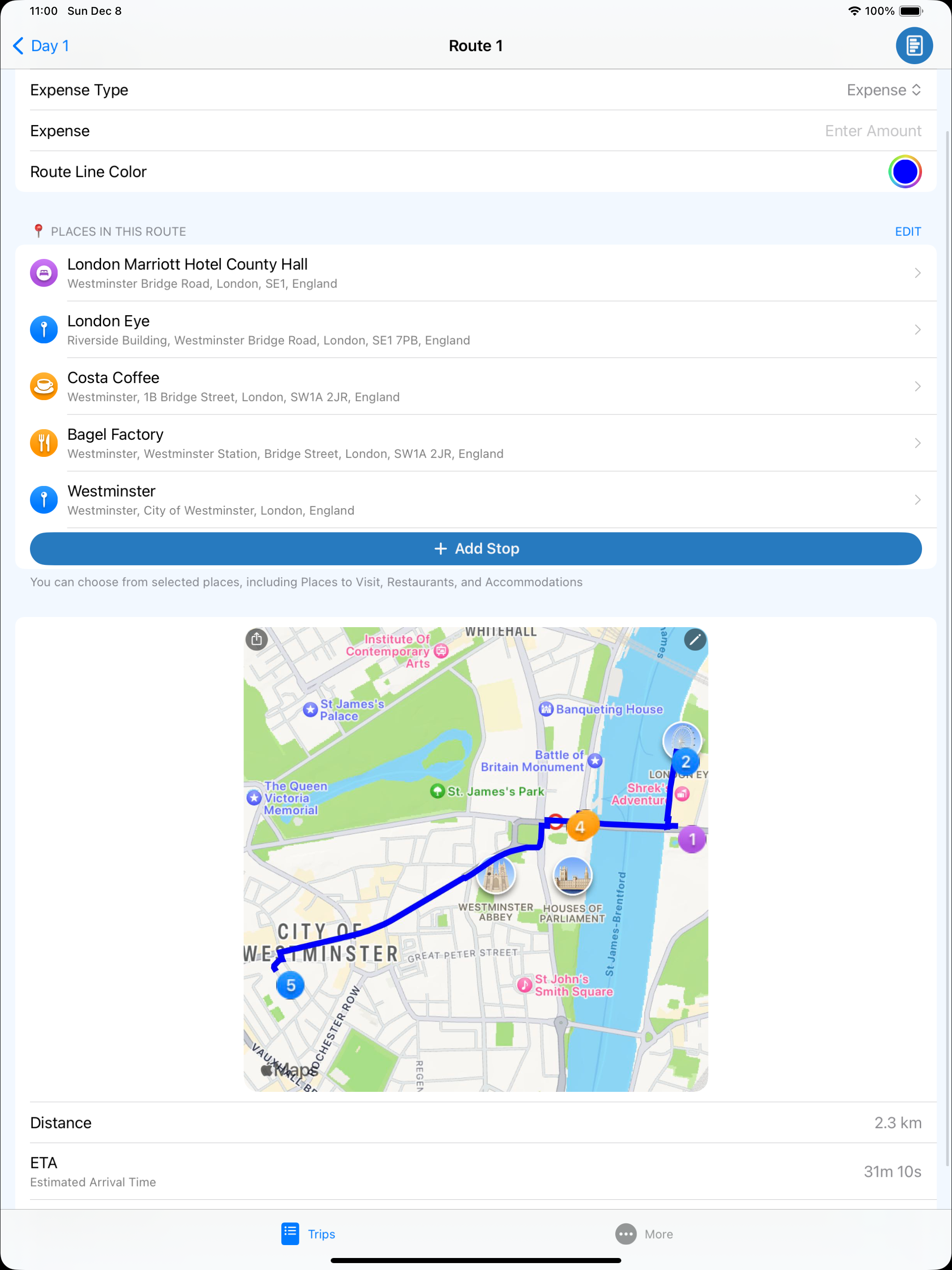The image size is (952, 1270).
Task: Go back to Day 1
Action: point(41,45)
